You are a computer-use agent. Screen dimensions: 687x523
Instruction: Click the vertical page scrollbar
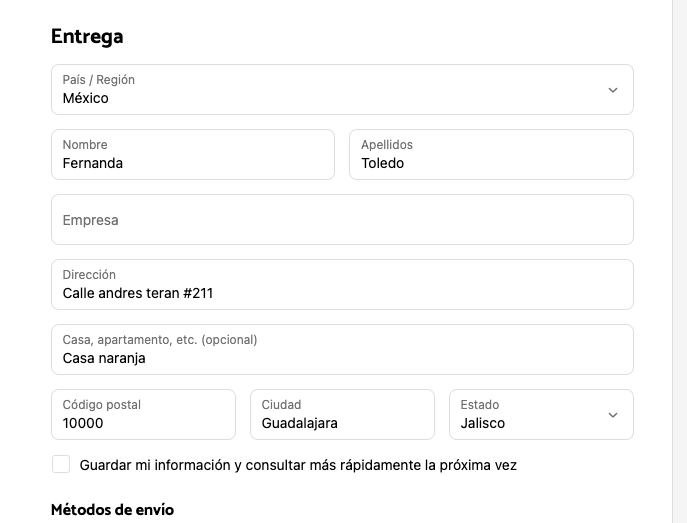679,260
